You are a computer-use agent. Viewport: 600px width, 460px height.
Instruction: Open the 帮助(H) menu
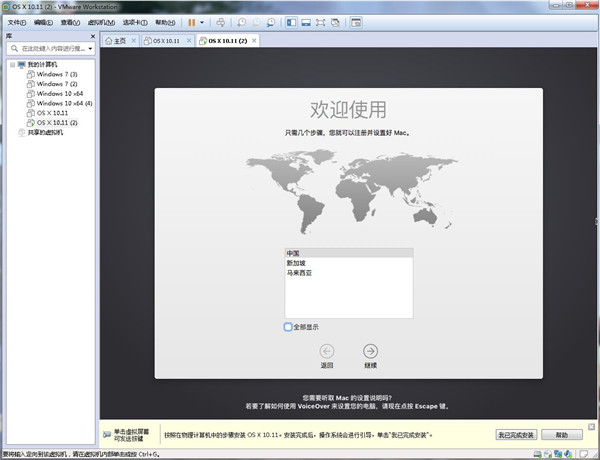tap(165, 23)
